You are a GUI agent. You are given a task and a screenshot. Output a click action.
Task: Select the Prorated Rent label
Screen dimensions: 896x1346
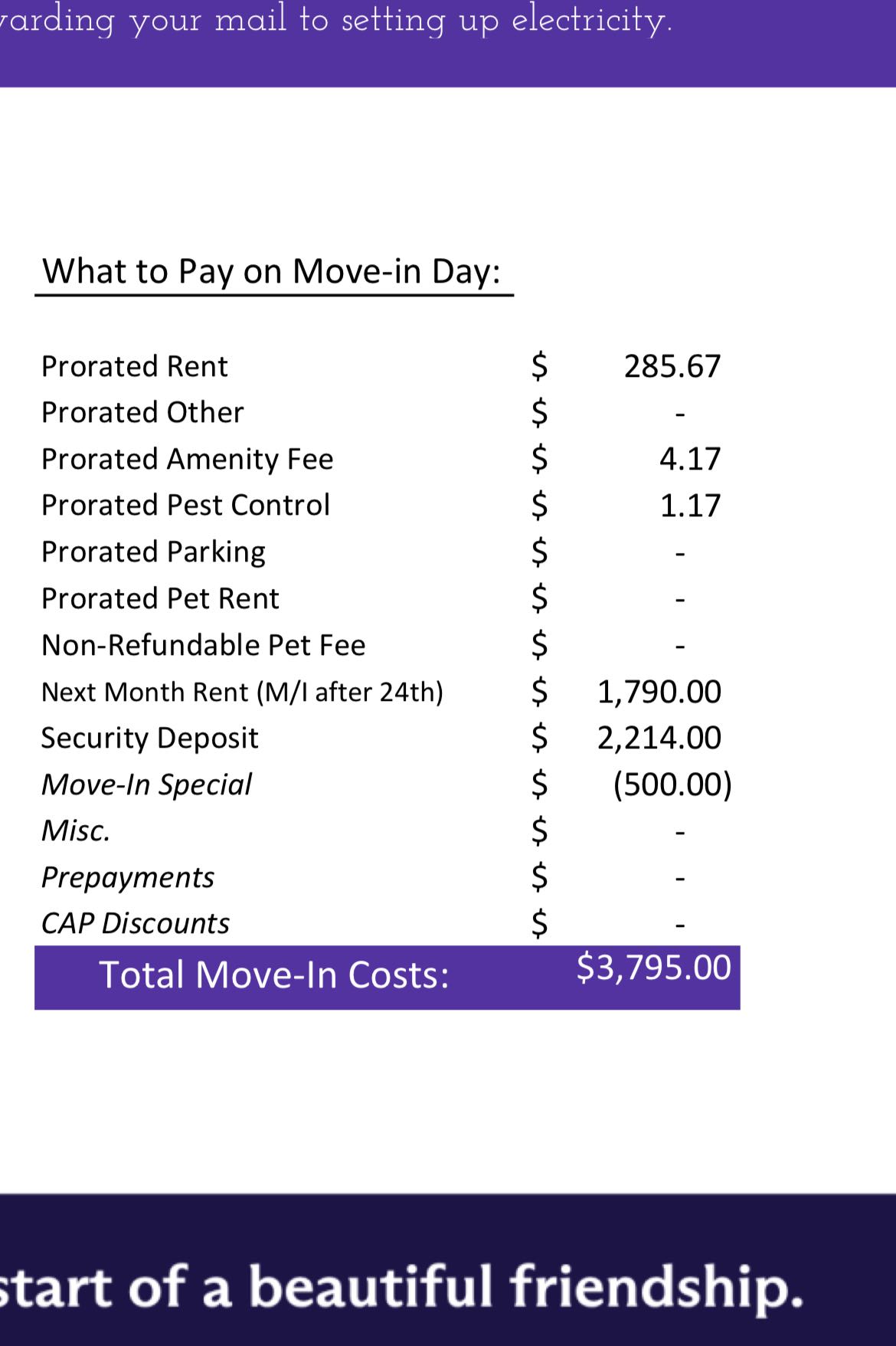click(134, 366)
